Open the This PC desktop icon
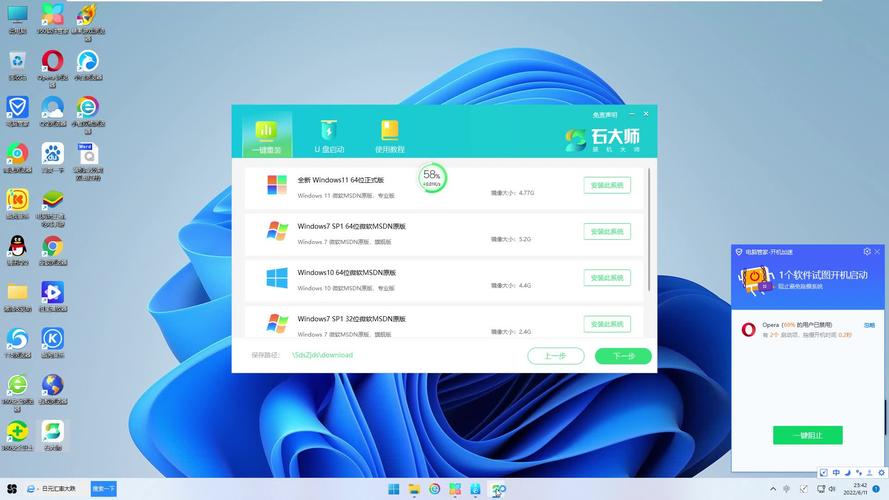This screenshot has height=500, width=889. (18, 19)
